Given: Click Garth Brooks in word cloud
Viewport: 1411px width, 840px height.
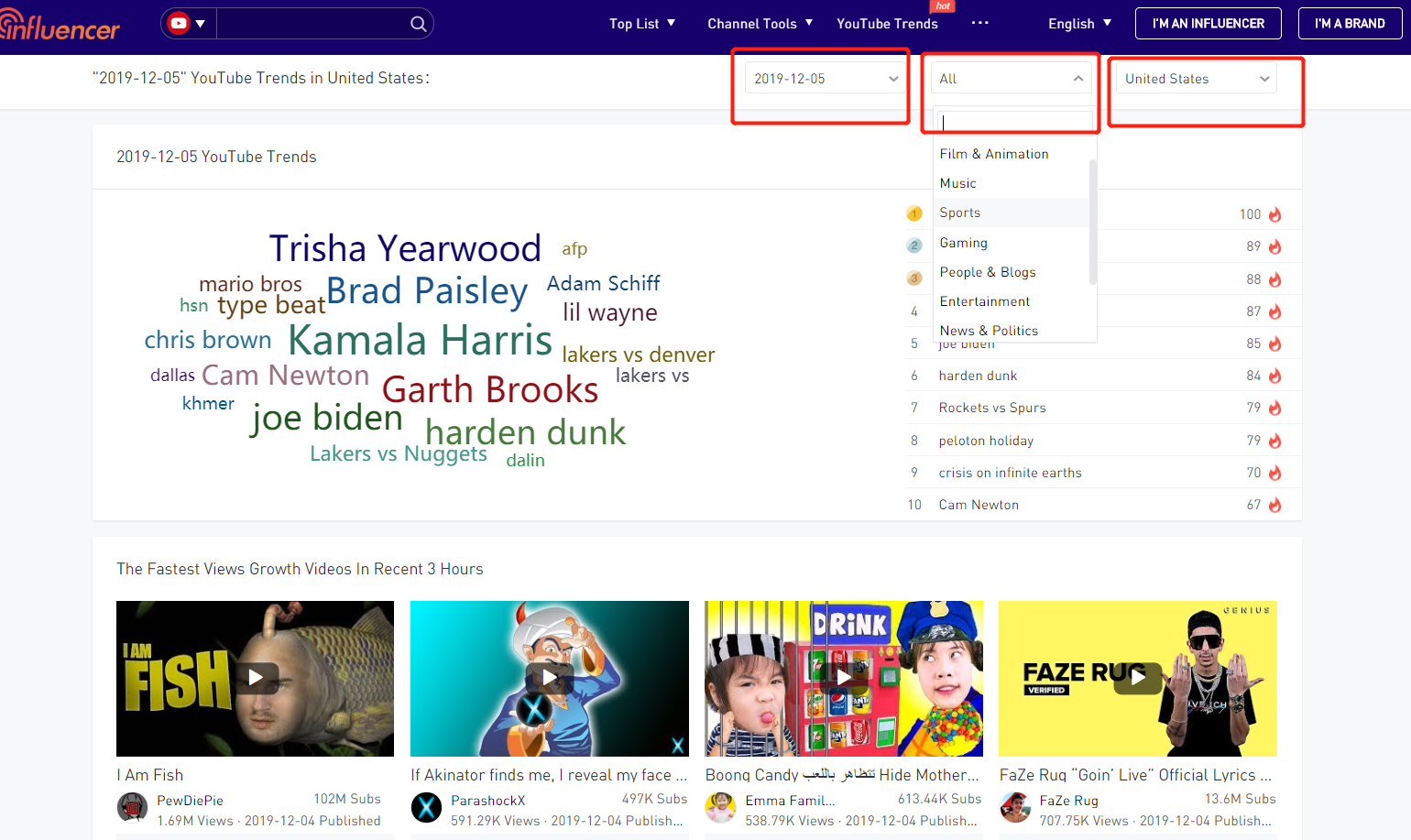Looking at the screenshot, I should (x=490, y=389).
